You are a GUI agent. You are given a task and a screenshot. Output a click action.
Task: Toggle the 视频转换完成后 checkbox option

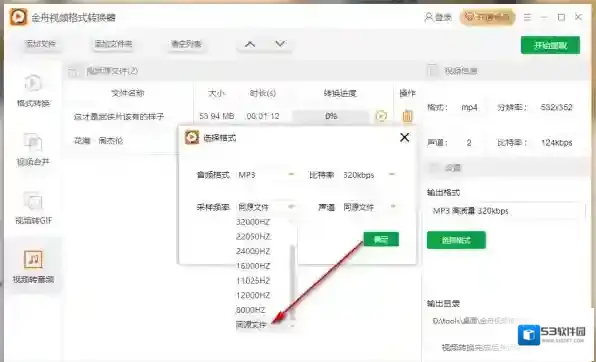coord(480,347)
